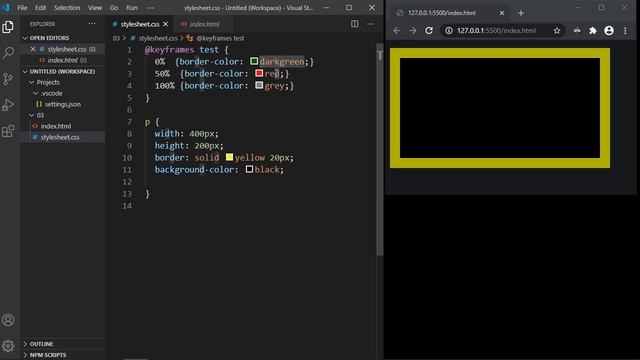The height and width of the screenshot is (360, 640).
Task: Click the darkgreen color swatch
Action: (254, 61)
